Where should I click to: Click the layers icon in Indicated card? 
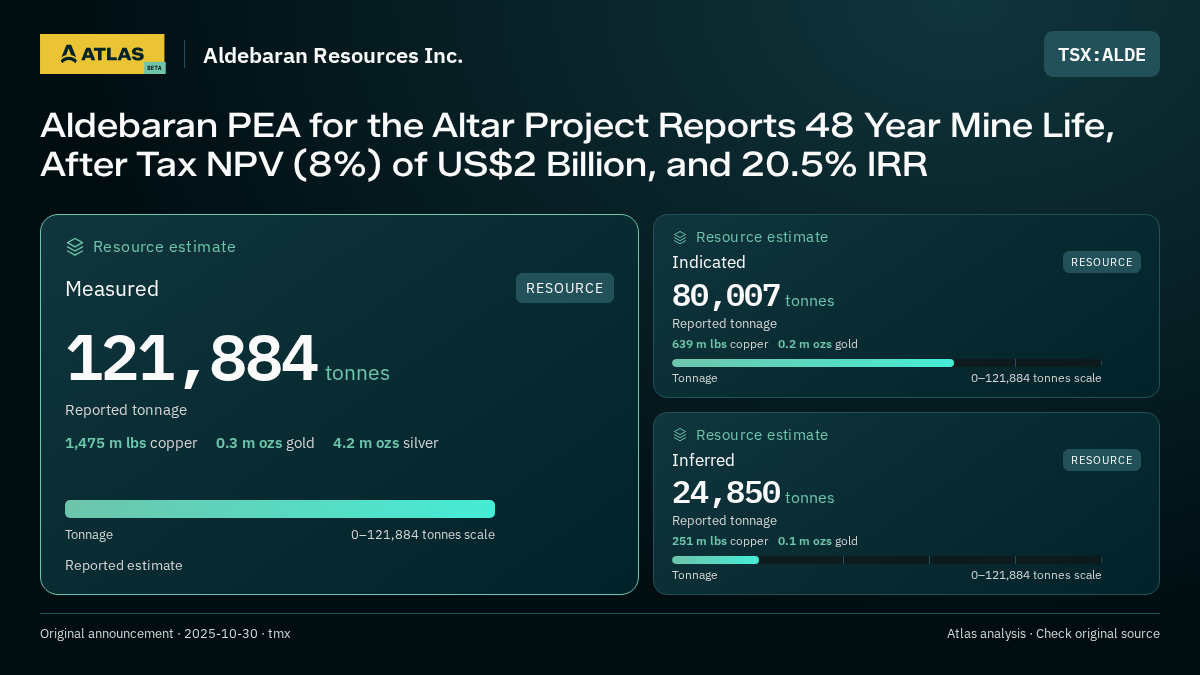click(680, 237)
